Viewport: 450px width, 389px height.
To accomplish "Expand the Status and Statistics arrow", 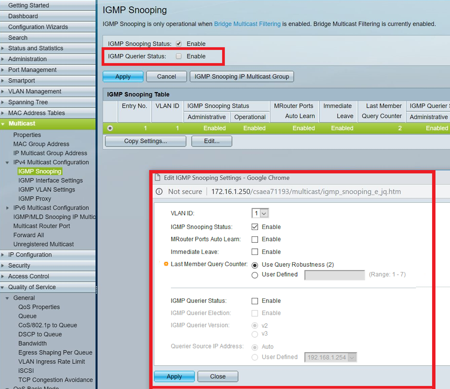I will [3, 48].
